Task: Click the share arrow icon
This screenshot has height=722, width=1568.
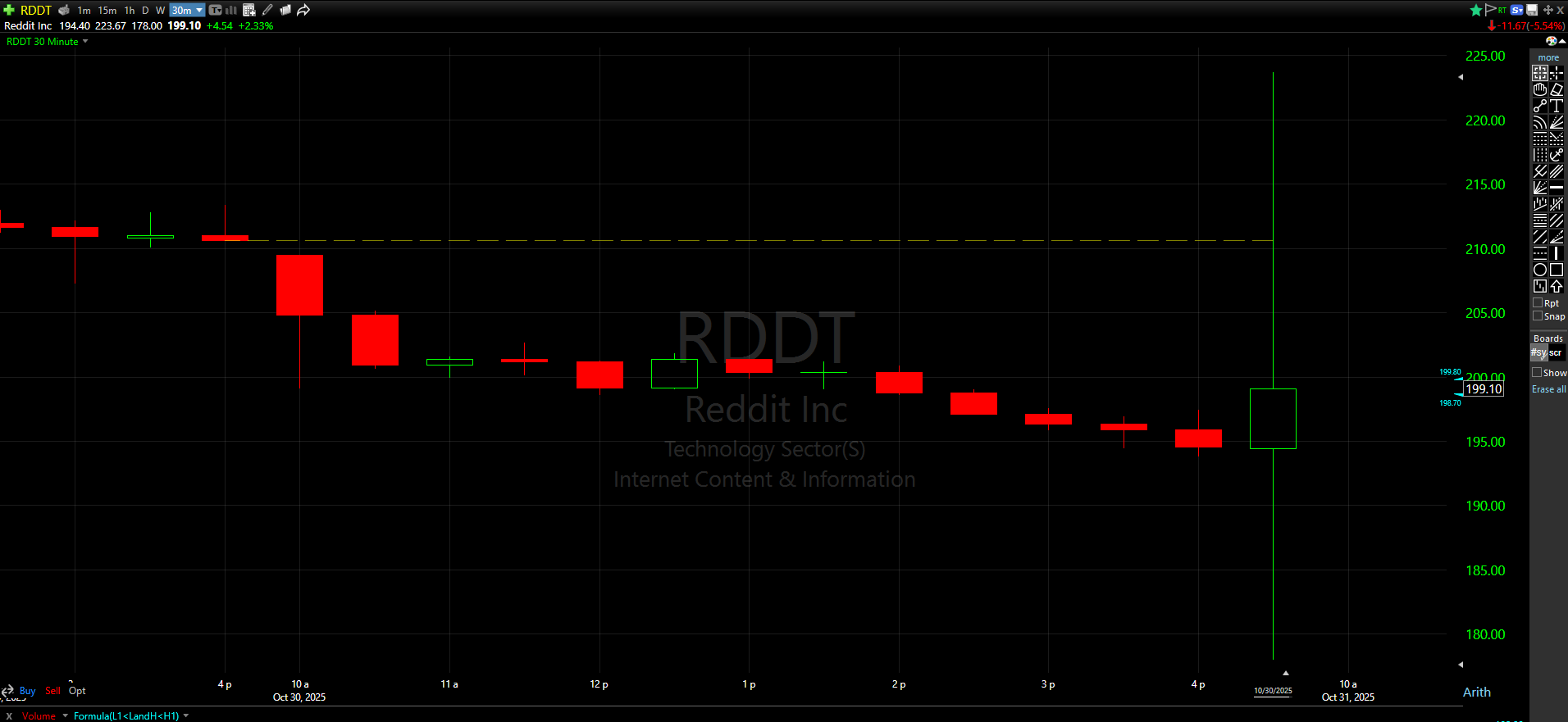Action: pos(303,10)
